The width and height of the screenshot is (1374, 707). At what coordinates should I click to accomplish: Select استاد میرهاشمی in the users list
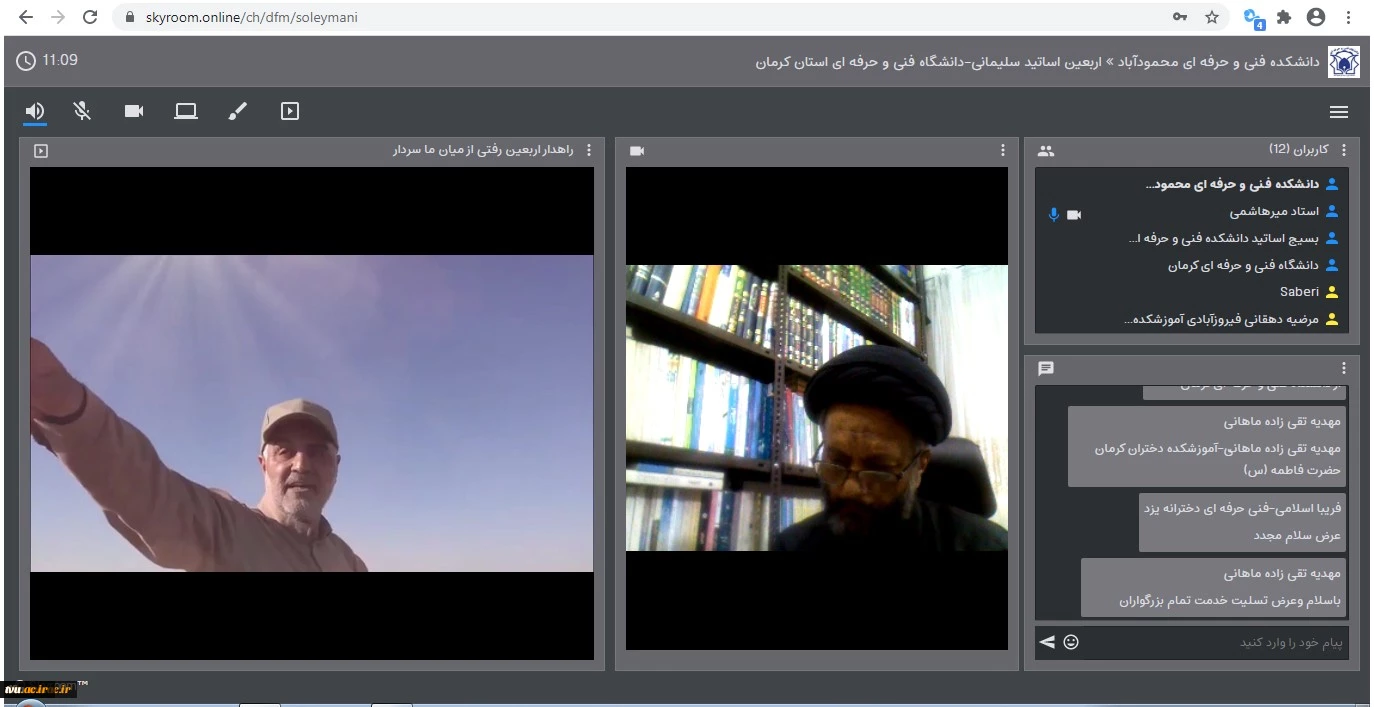coord(1274,212)
